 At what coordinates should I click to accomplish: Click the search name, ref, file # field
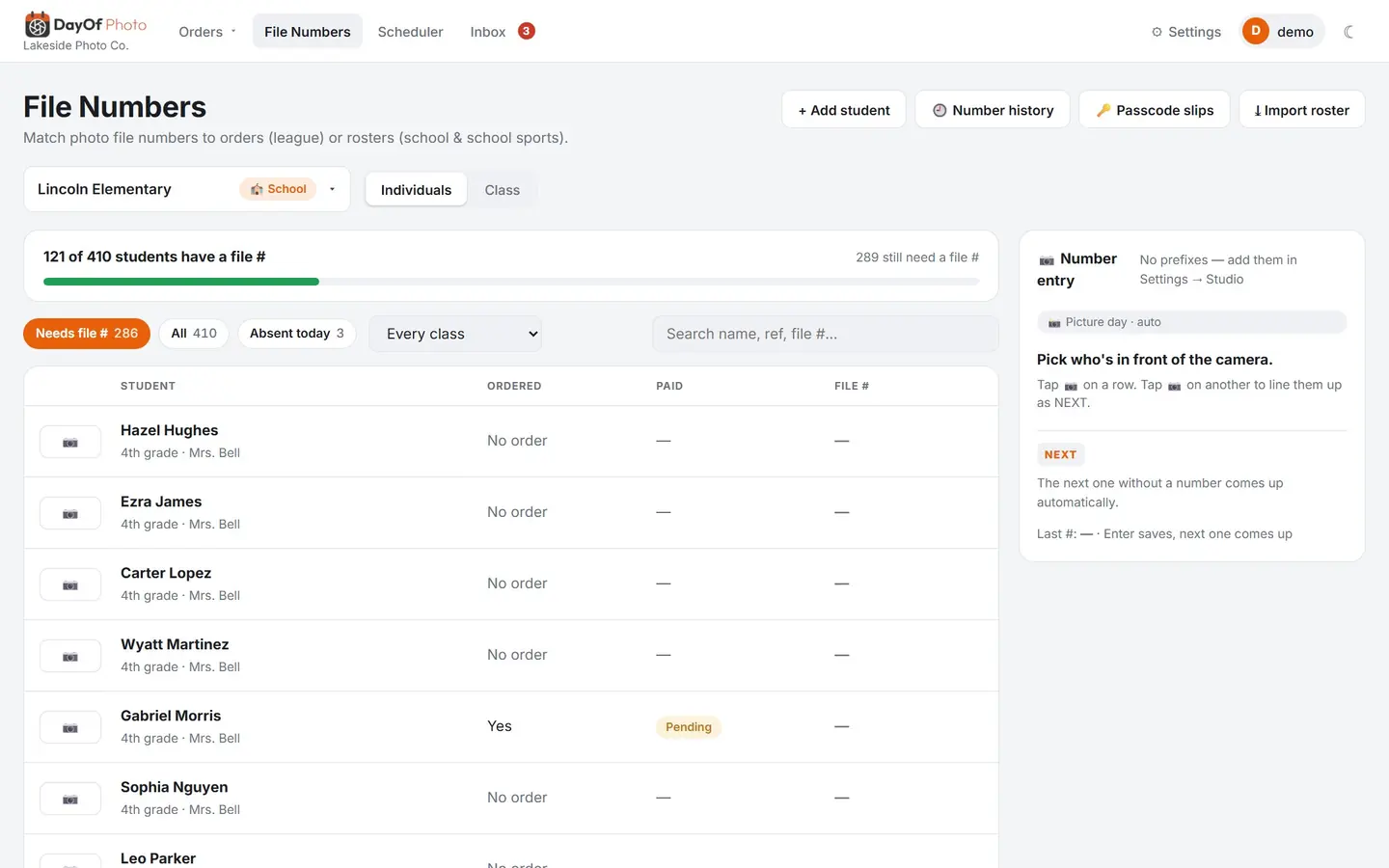point(826,334)
